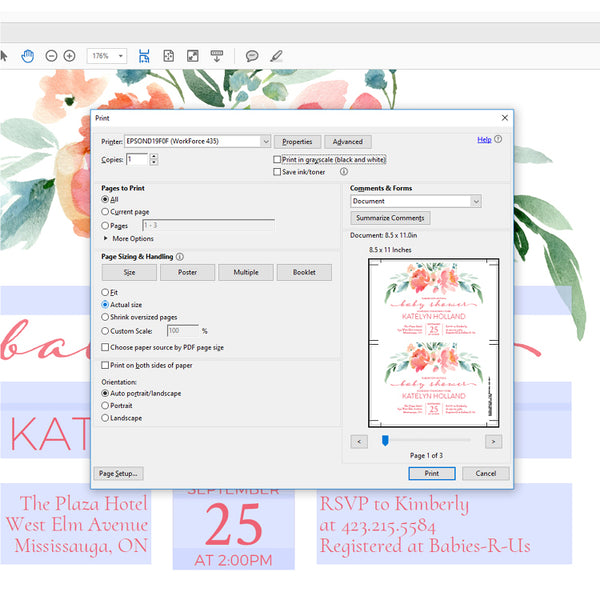Switch to the Booklet sizing option
The height and width of the screenshot is (600, 600).
304,272
